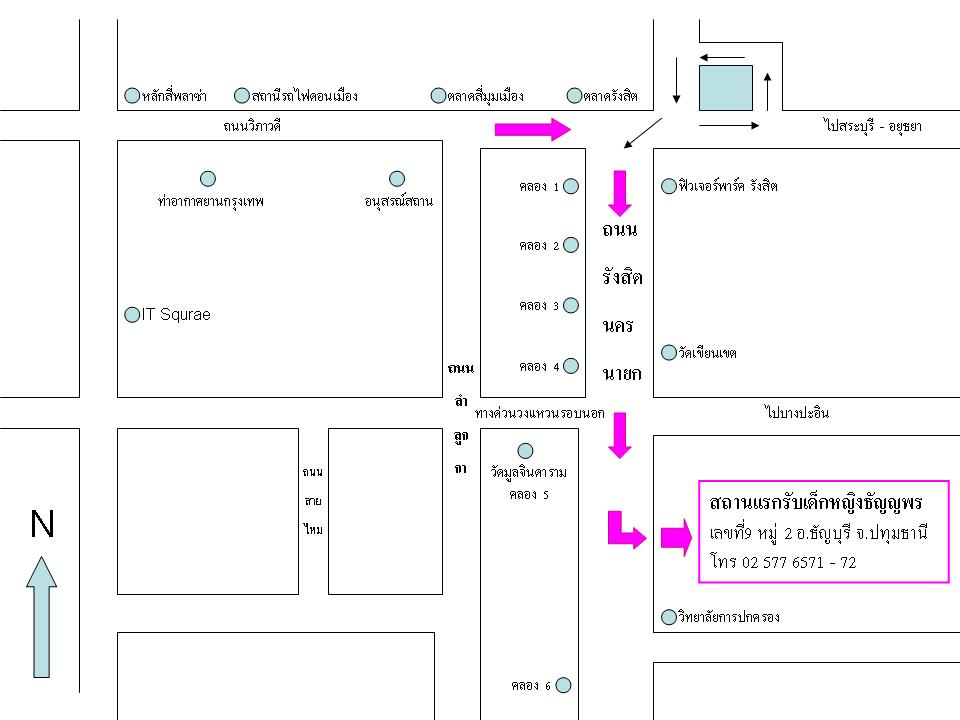Click the ทางด่วนวงแหวนรอบนอก label
The image size is (960, 720).
(539, 414)
